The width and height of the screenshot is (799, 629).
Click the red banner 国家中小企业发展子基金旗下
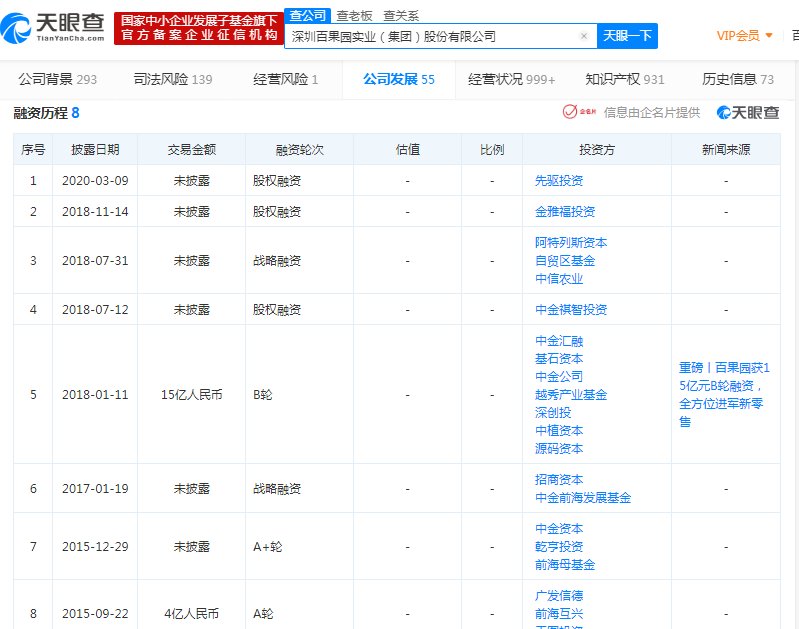coord(199,28)
